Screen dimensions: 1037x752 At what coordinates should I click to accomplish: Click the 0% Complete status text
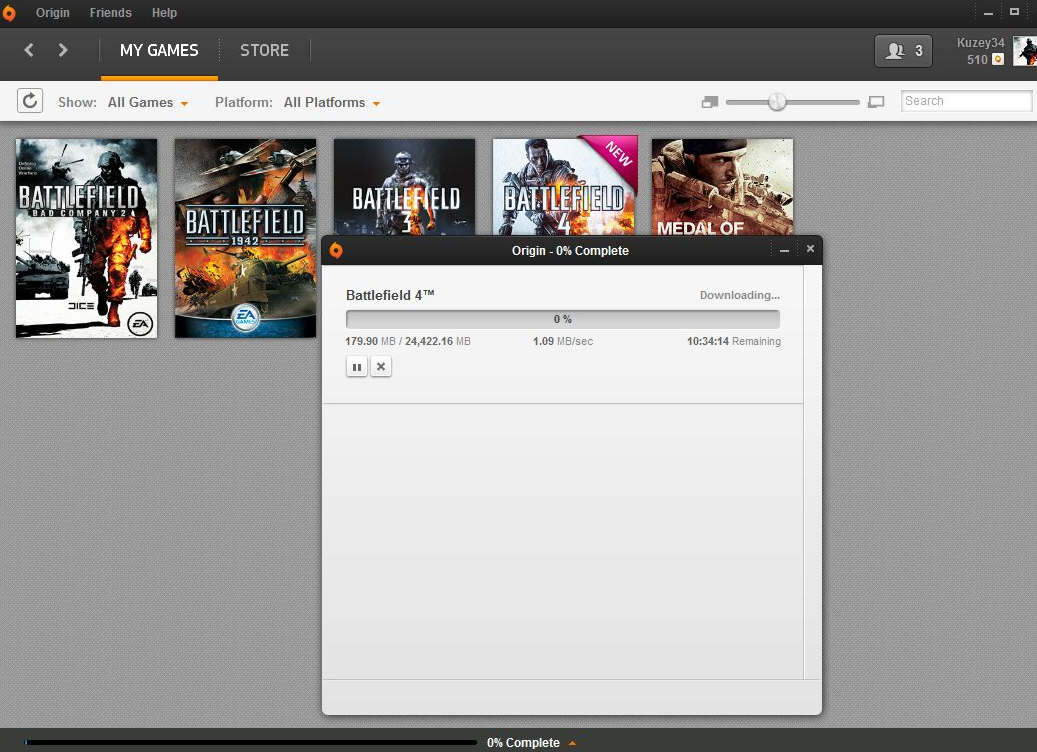coord(523,743)
